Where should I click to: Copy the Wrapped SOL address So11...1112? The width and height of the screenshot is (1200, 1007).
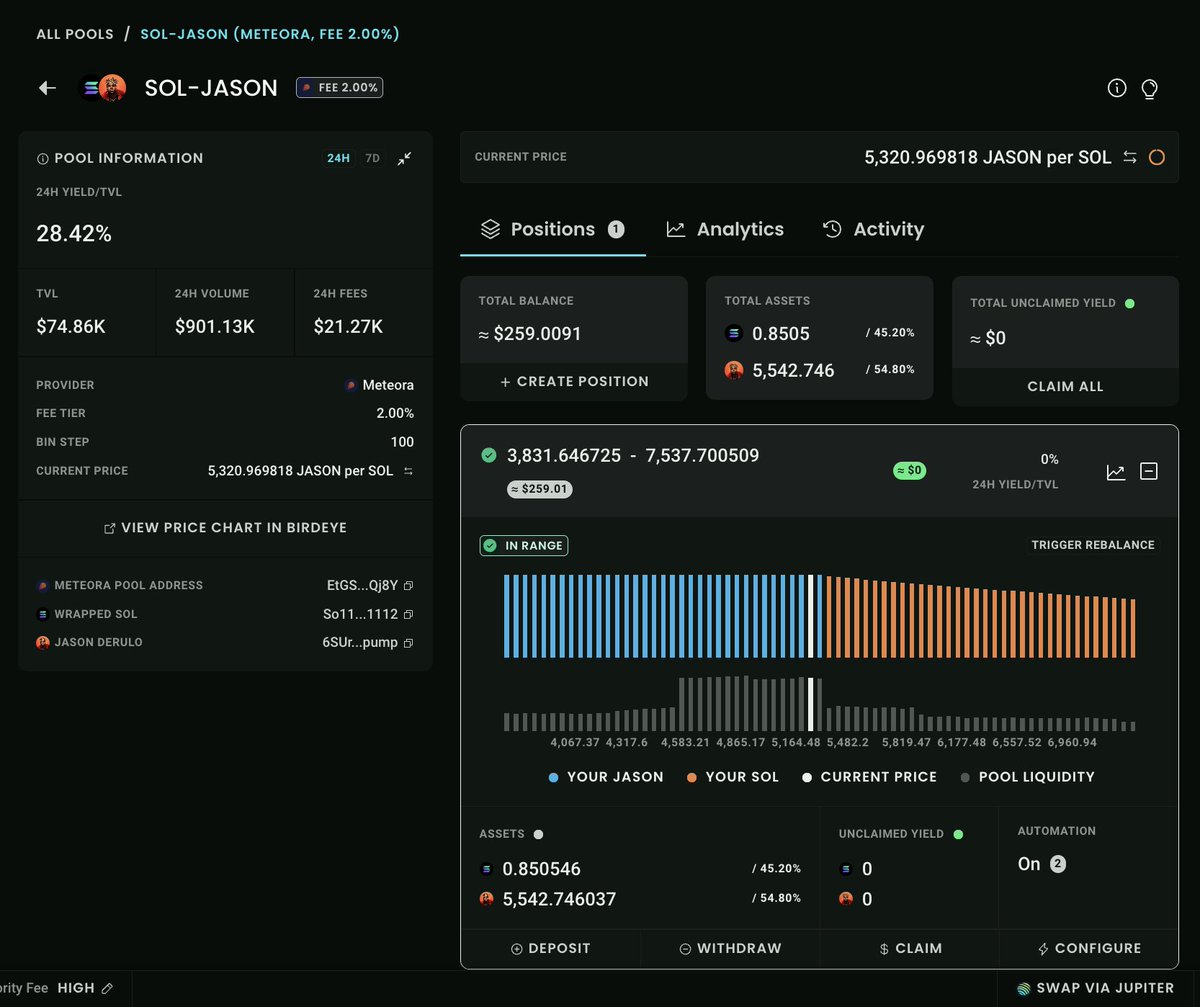point(408,614)
